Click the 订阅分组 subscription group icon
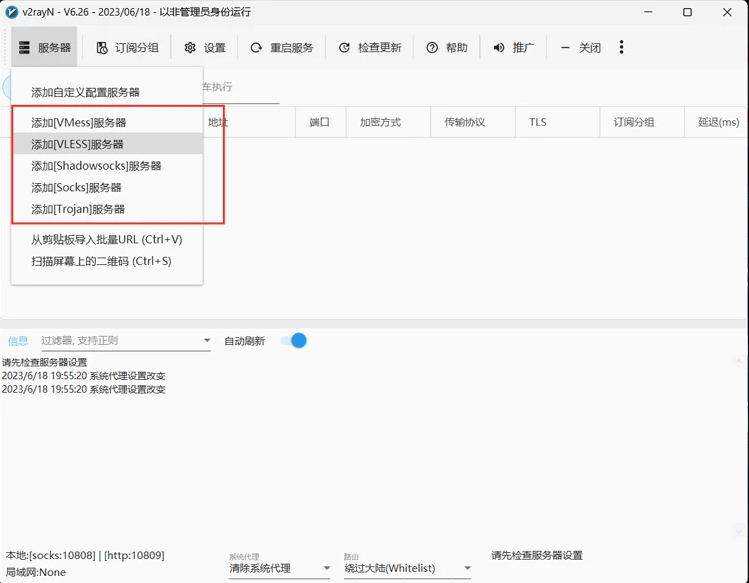Image resolution: width=749 pixels, height=583 pixels. [102, 48]
